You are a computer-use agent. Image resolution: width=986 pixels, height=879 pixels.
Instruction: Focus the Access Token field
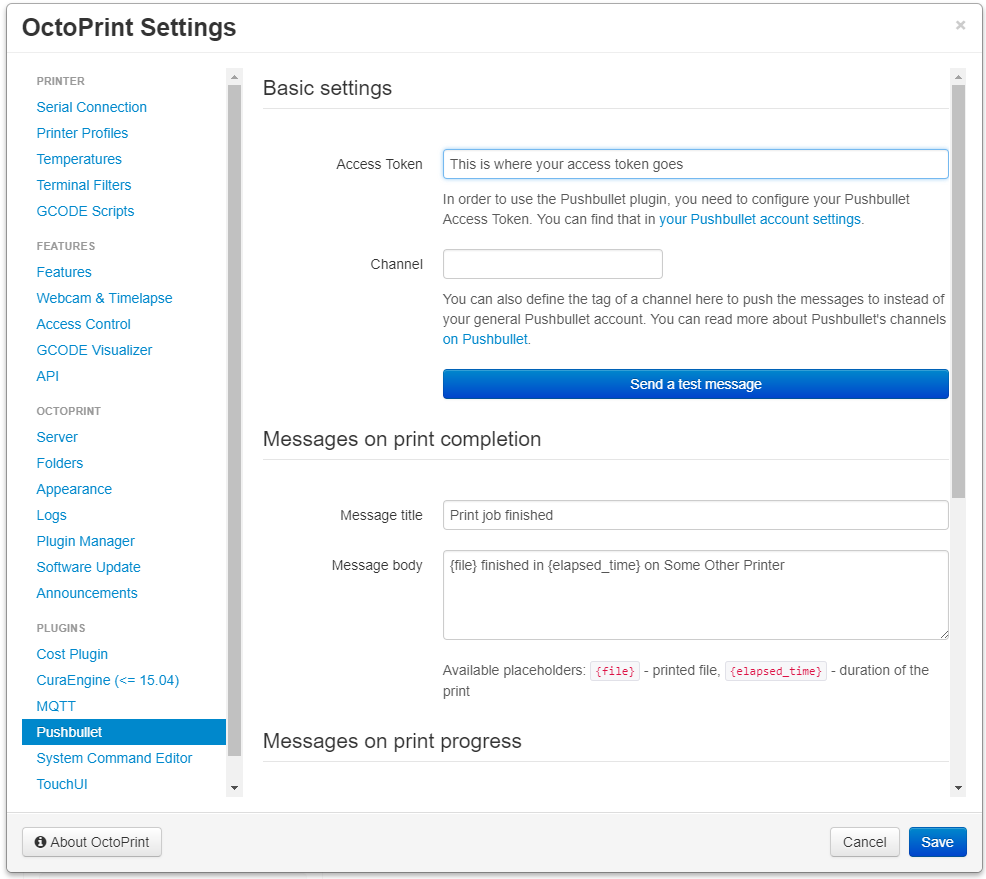coord(695,164)
